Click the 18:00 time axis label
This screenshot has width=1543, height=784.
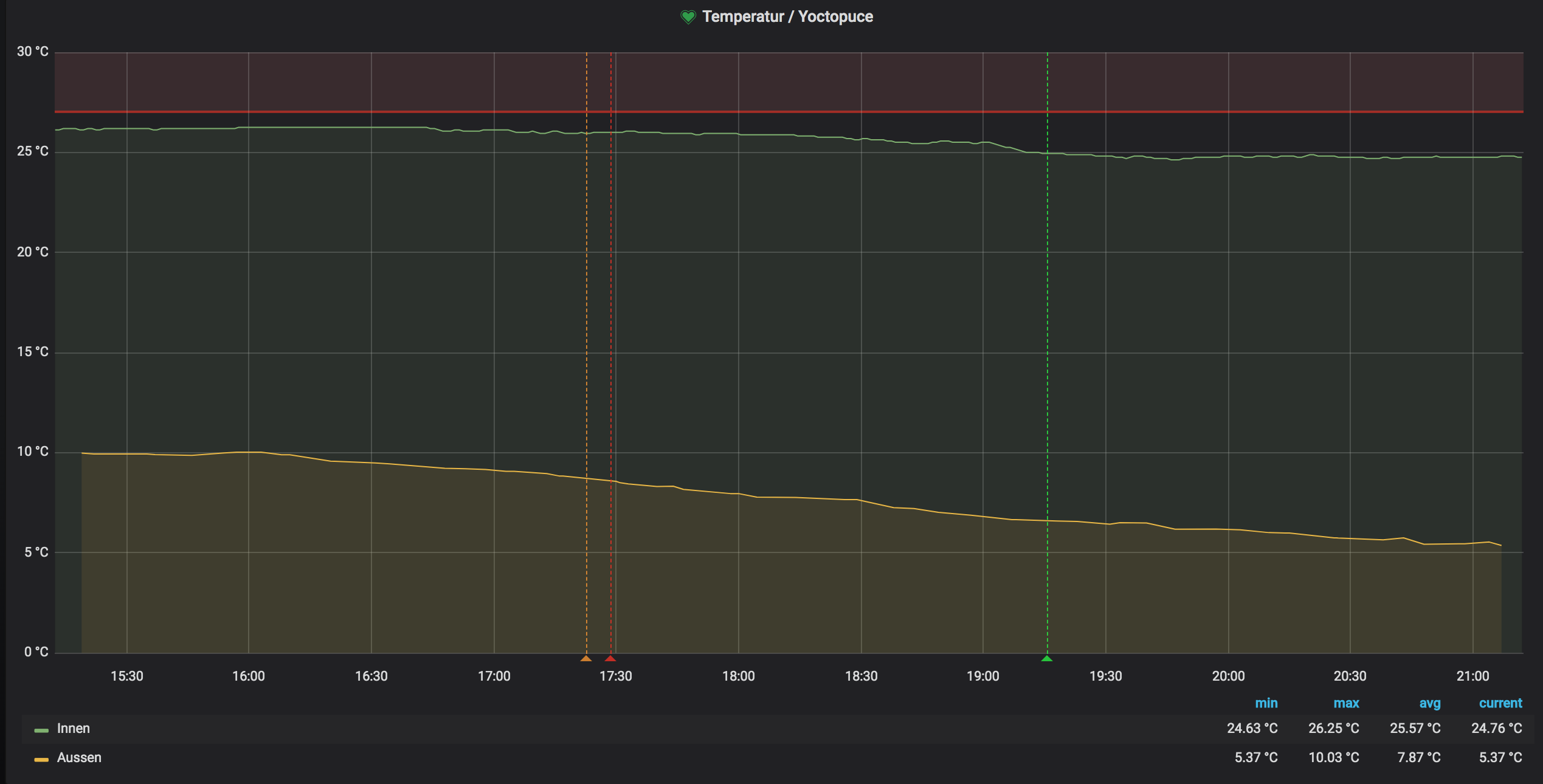pyautogui.click(x=738, y=676)
